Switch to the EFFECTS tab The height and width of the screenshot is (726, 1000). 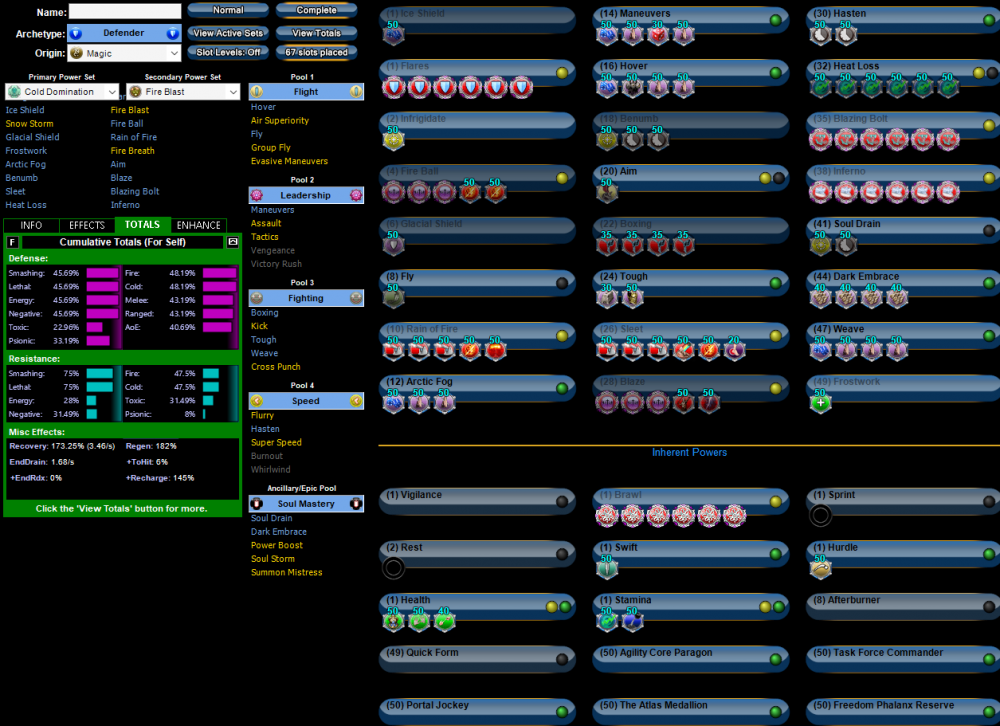87,225
